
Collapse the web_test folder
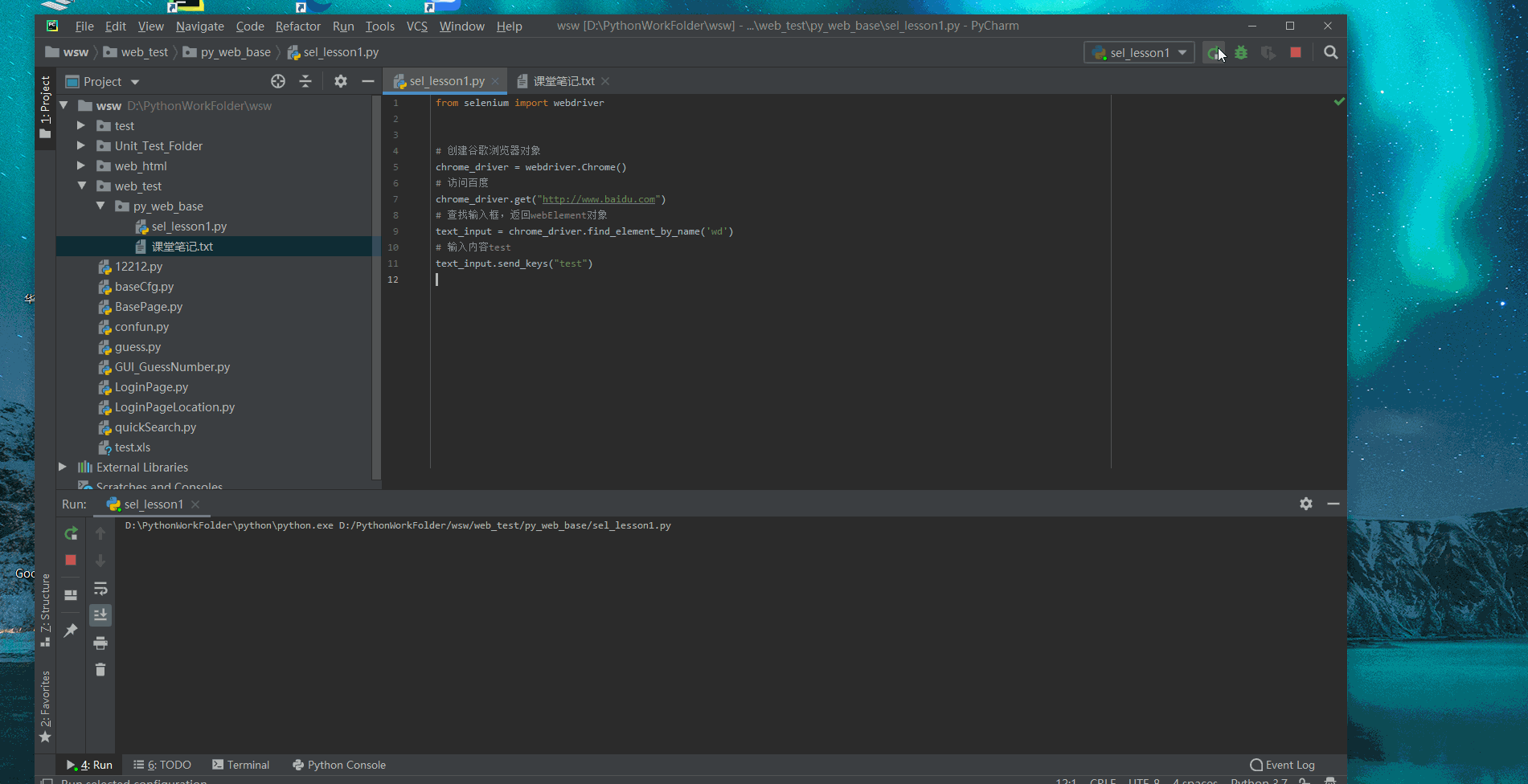pyautogui.click(x=81, y=186)
